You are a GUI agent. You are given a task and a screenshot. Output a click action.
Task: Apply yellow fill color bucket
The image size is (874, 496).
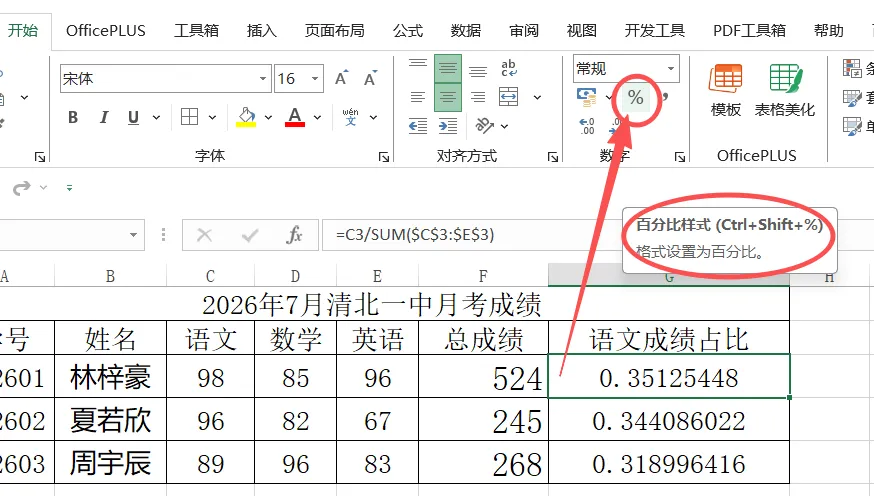[x=246, y=117]
